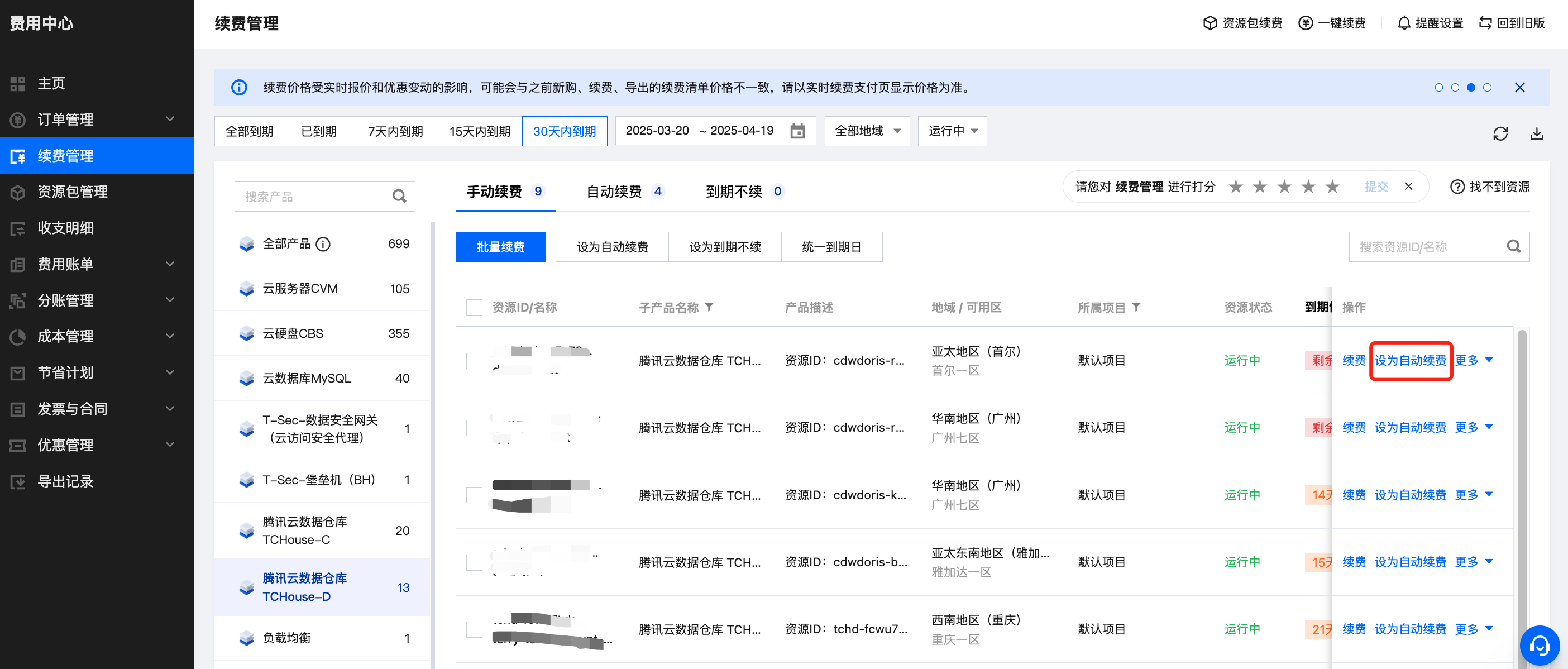Check the 西南地区(重庆) row checkbox
1568x669 pixels.
(x=474, y=629)
